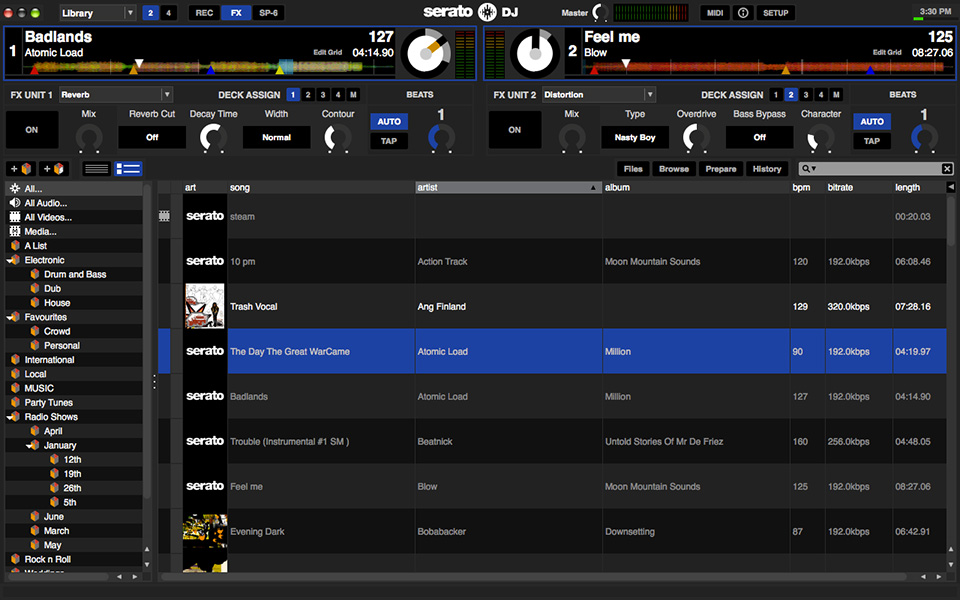Switch to album art list view

pyautogui.click(x=128, y=169)
